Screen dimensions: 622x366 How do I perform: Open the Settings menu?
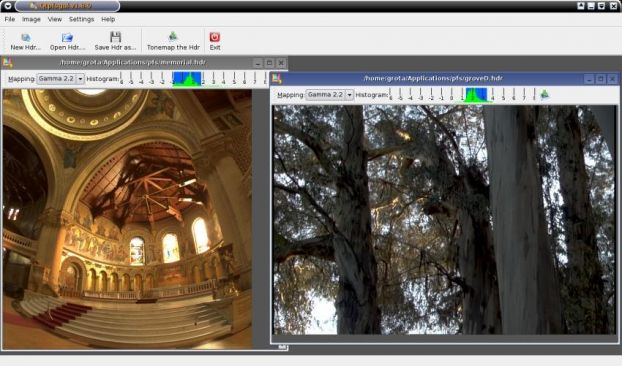tap(81, 19)
